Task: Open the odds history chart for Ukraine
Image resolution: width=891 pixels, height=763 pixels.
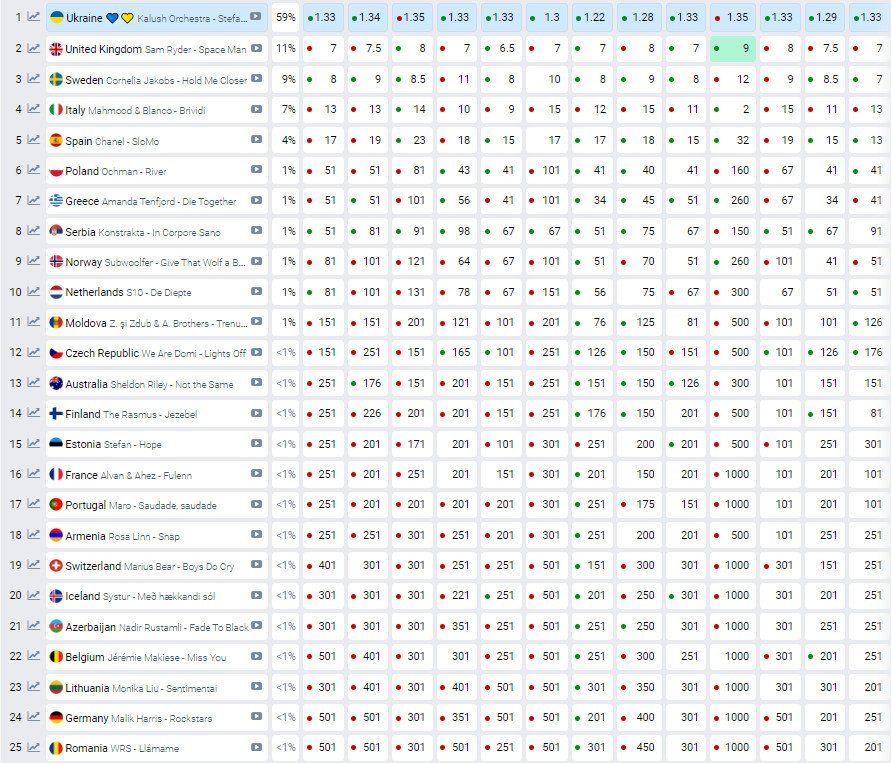Action: click(x=34, y=17)
